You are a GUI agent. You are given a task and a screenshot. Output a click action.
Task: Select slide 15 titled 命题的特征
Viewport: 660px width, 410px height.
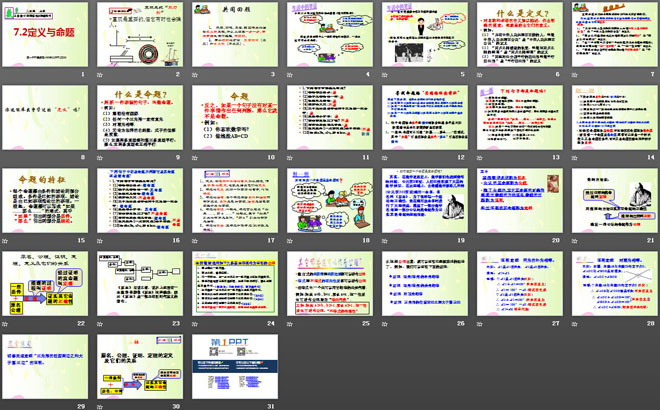point(45,201)
